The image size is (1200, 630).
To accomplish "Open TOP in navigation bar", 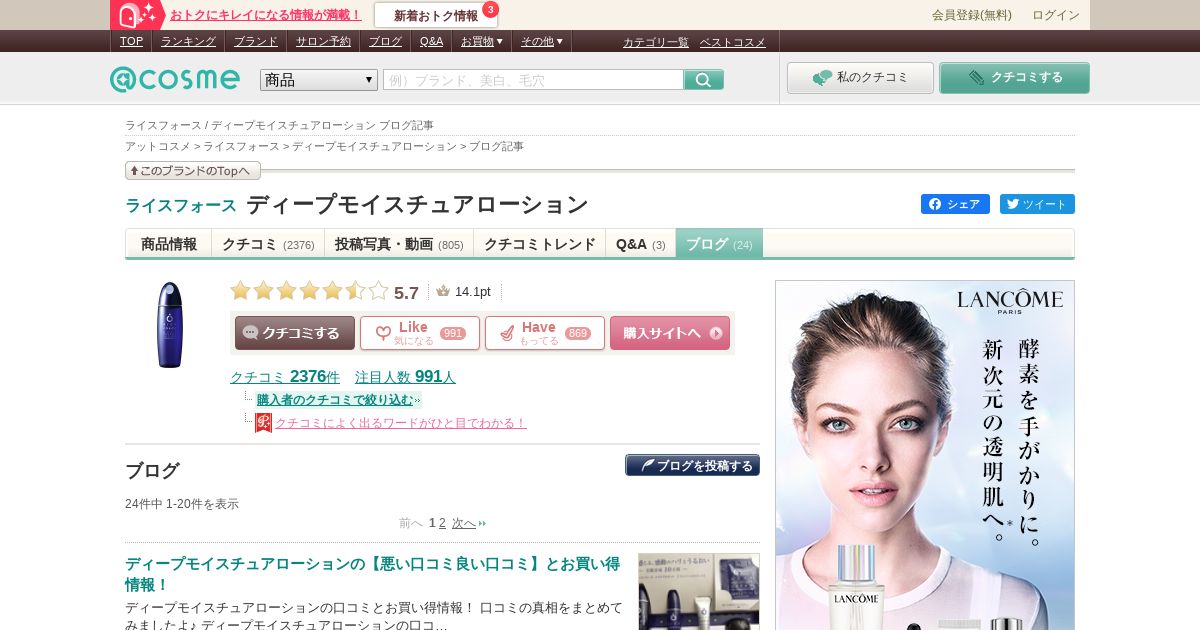I will point(131,41).
